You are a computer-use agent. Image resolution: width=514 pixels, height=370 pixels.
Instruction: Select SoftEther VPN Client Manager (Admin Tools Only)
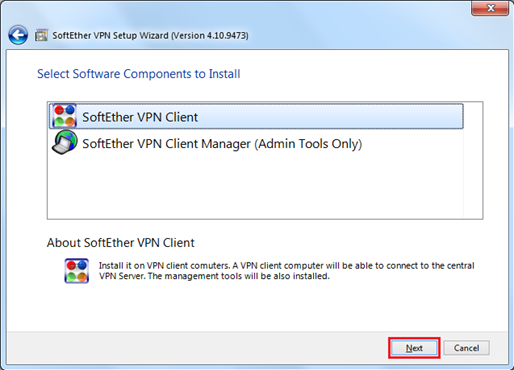[x=256, y=143]
